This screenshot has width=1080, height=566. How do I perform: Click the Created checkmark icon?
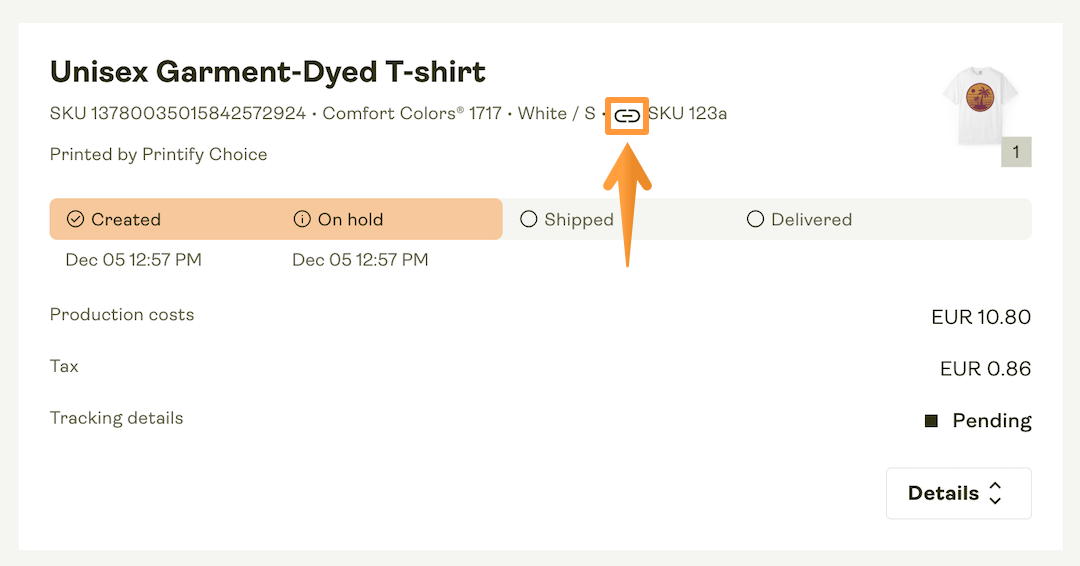point(75,219)
